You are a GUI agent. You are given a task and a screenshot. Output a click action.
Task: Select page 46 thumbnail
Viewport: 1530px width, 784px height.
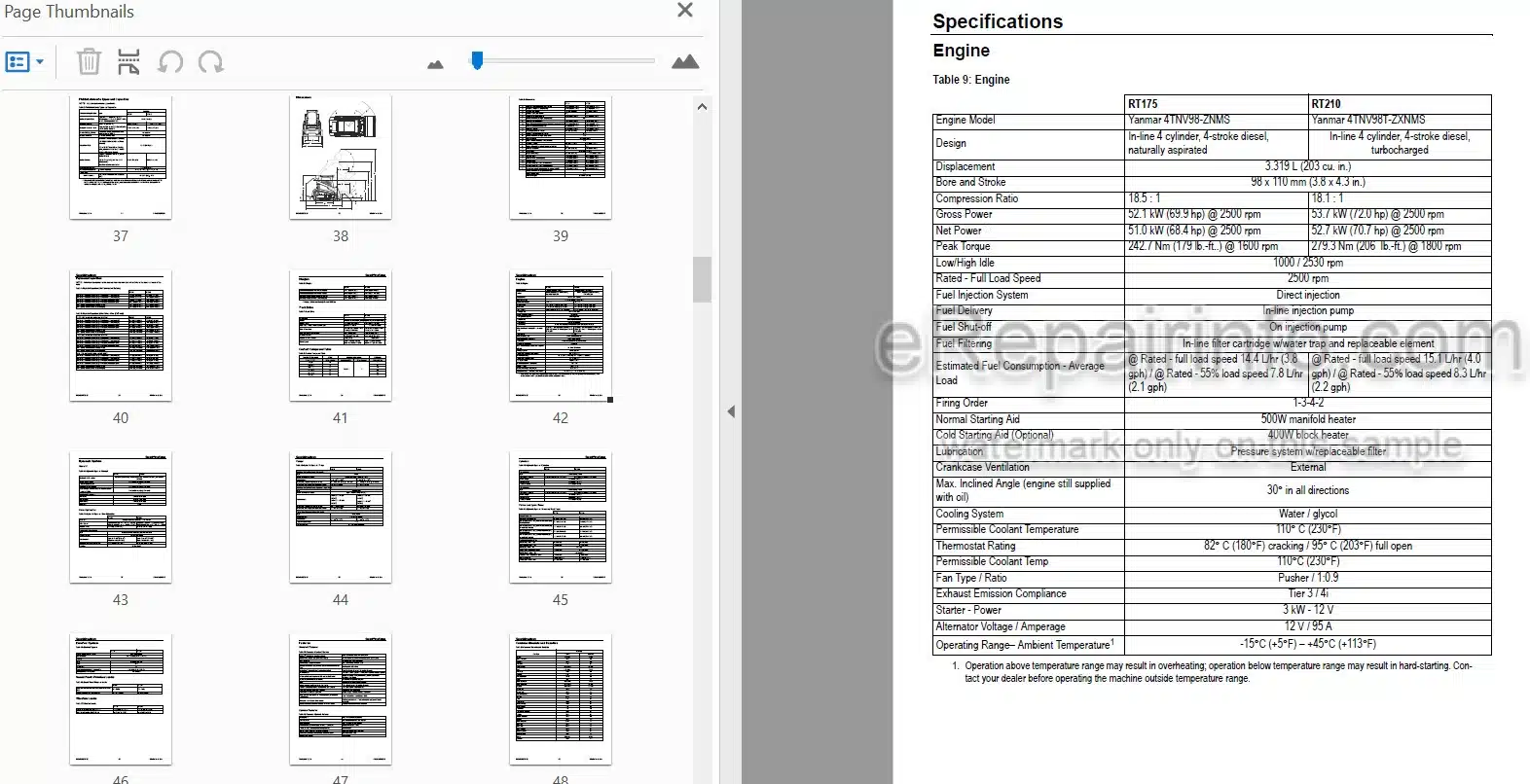point(121,699)
